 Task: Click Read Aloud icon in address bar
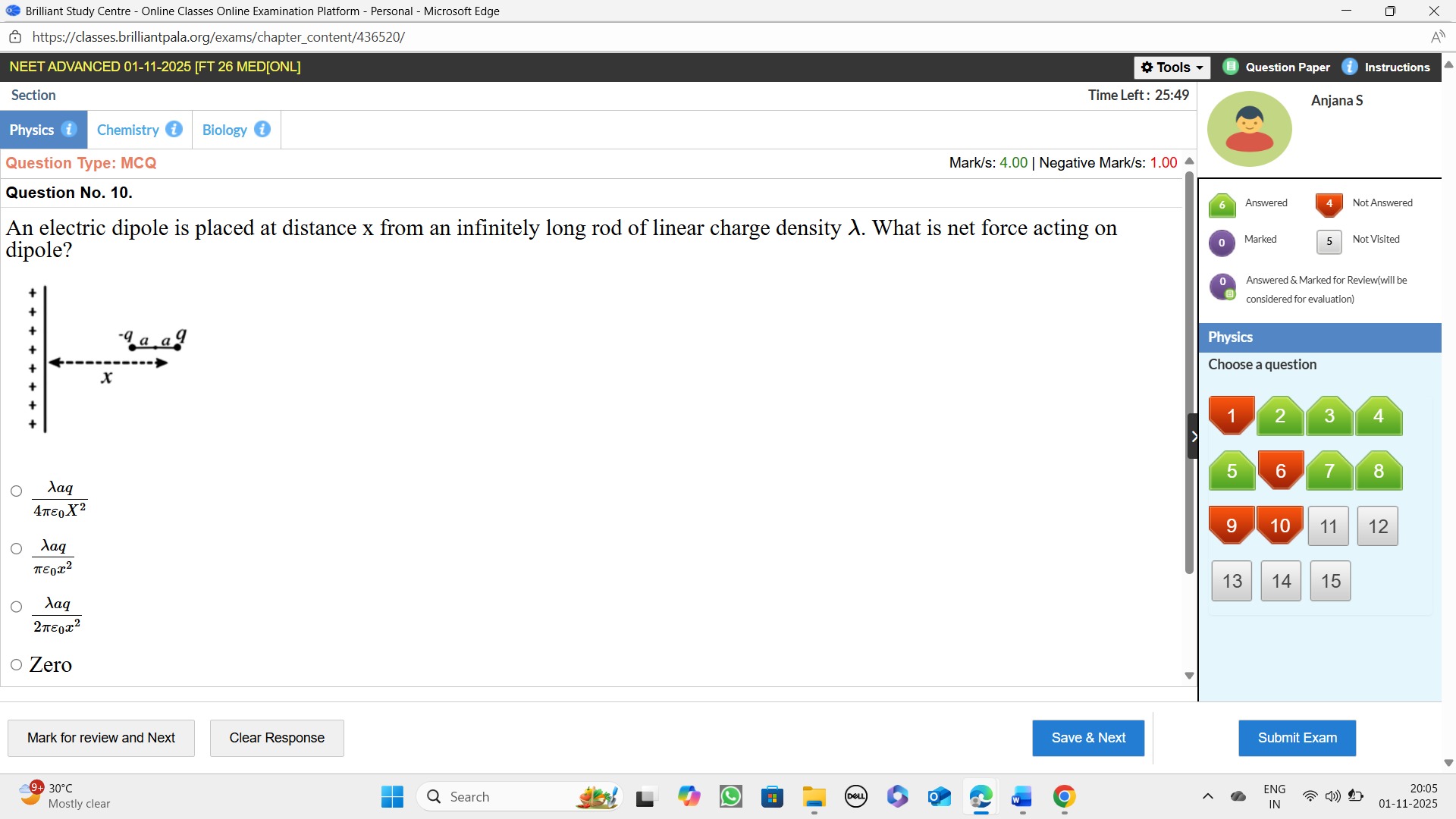[x=1437, y=37]
